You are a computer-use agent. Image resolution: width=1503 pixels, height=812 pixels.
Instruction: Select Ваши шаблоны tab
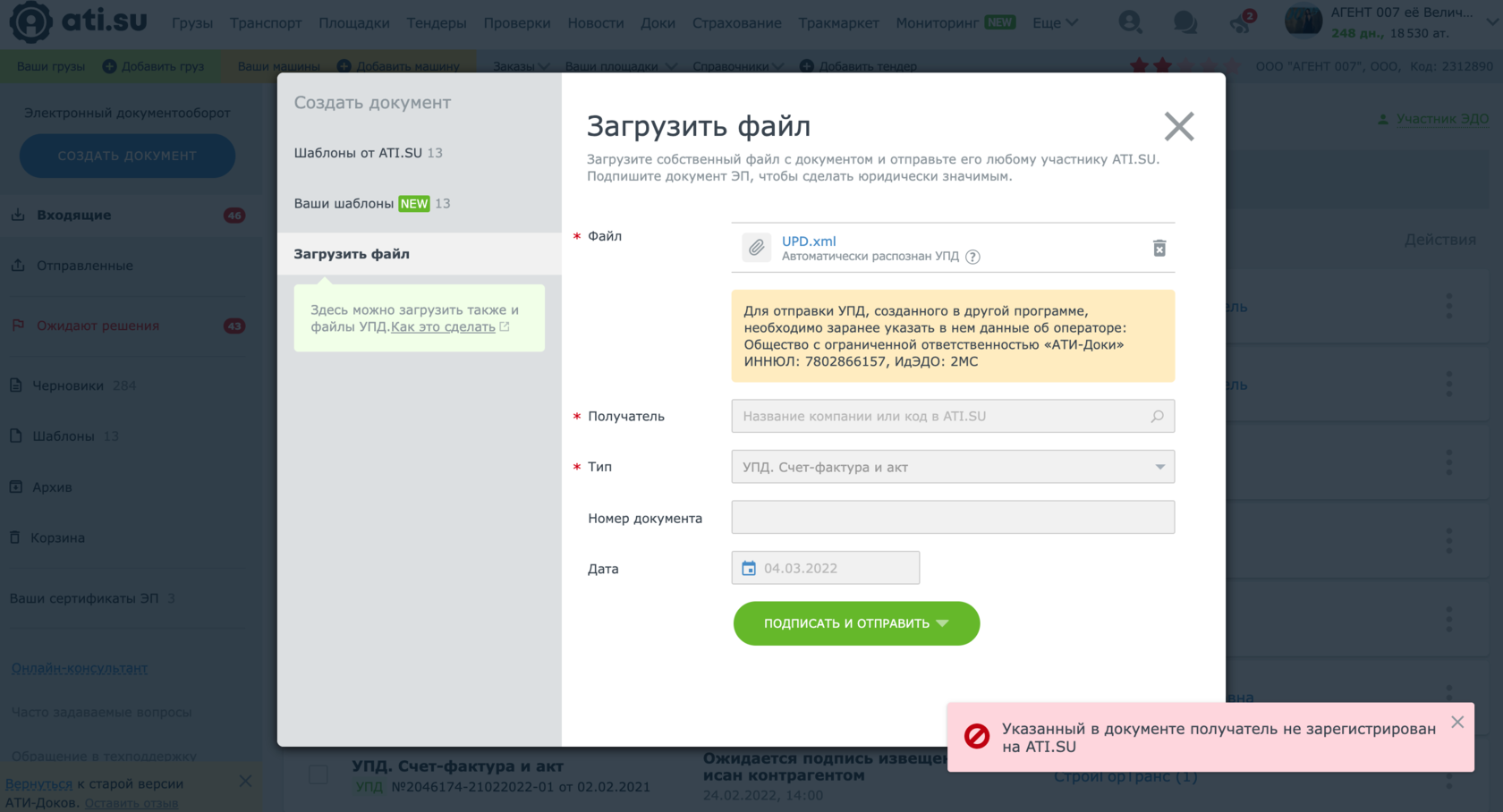coord(372,203)
